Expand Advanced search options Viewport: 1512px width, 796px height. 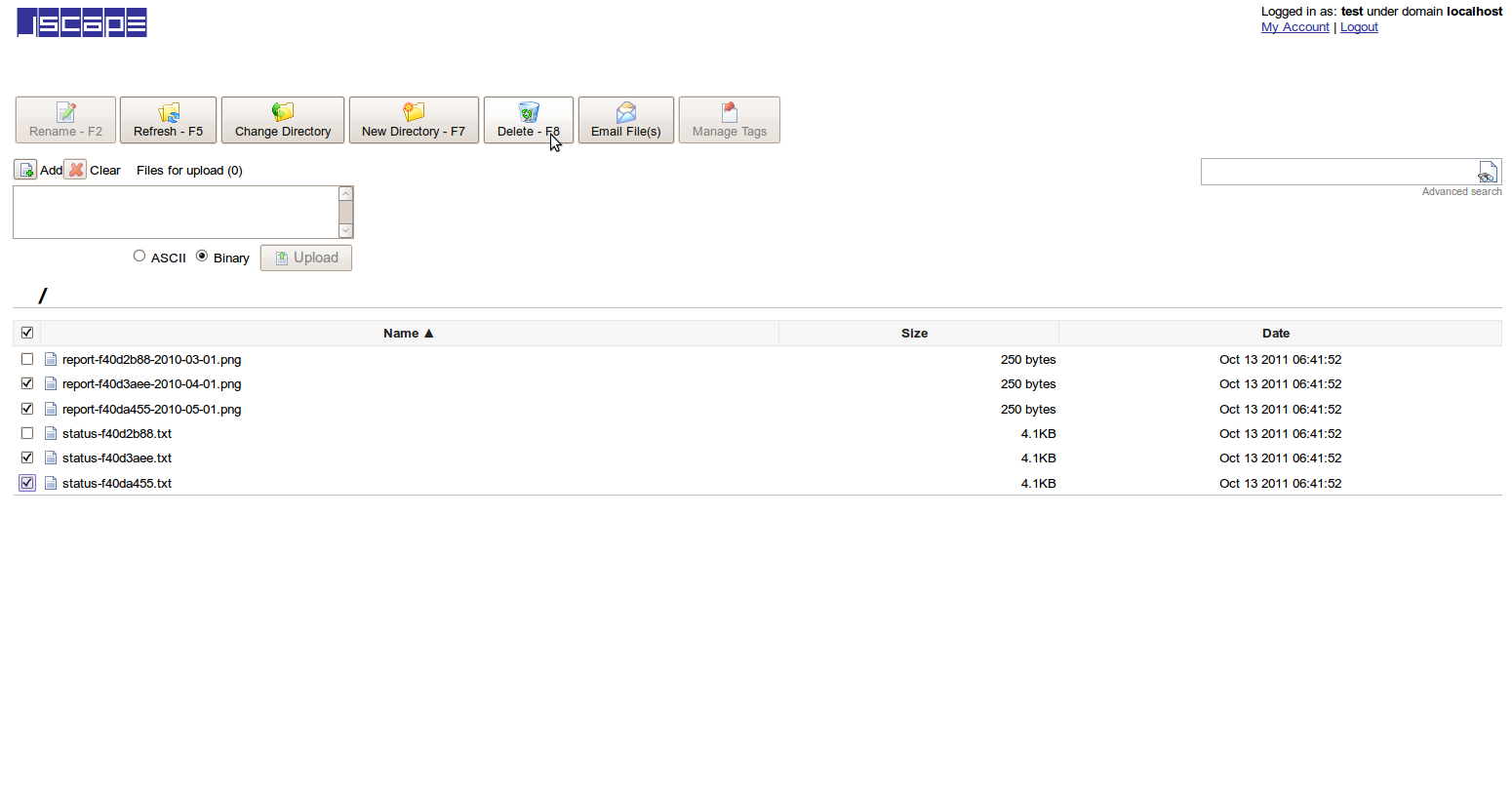[1461, 191]
